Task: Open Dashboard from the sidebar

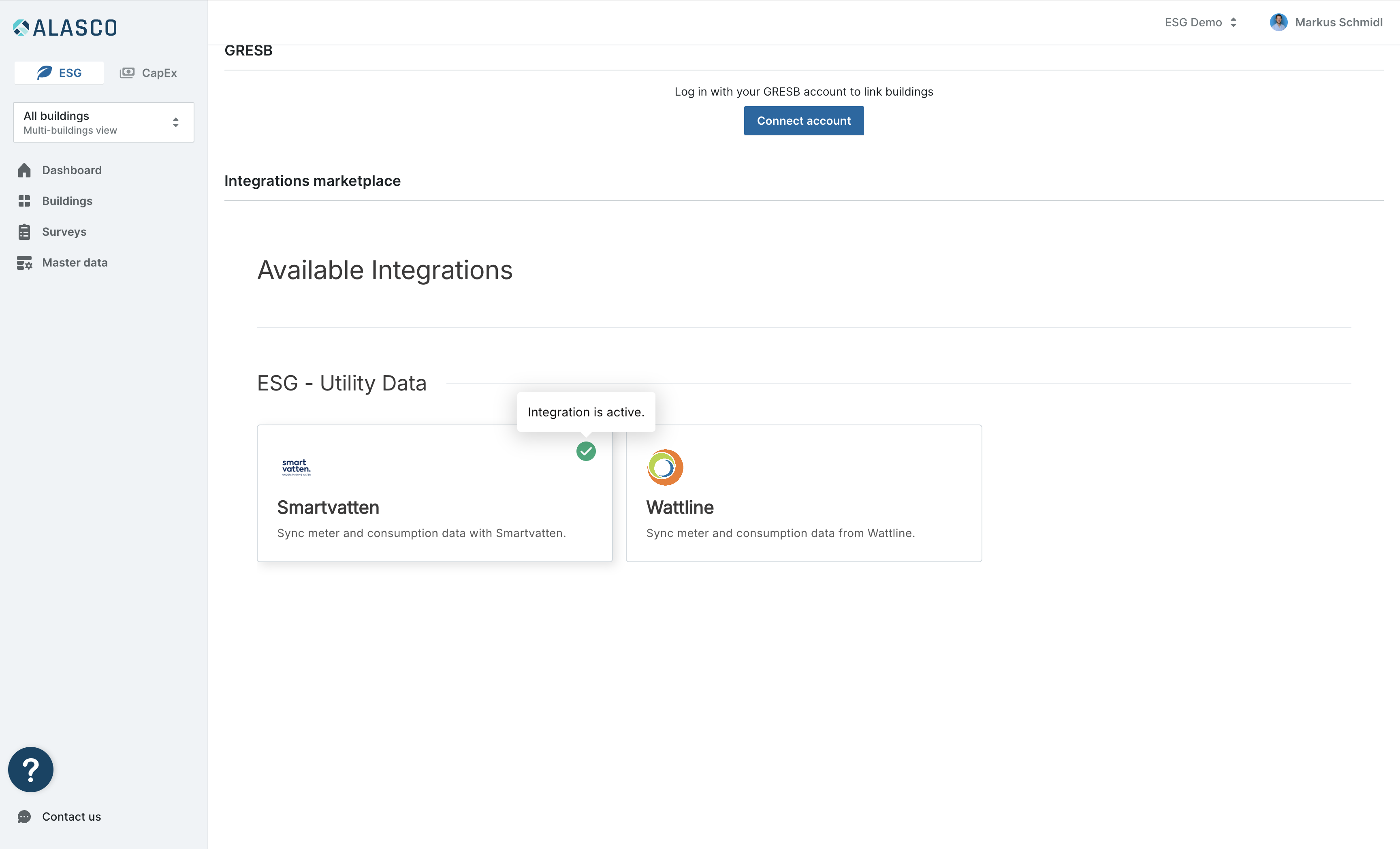Action: [72, 170]
